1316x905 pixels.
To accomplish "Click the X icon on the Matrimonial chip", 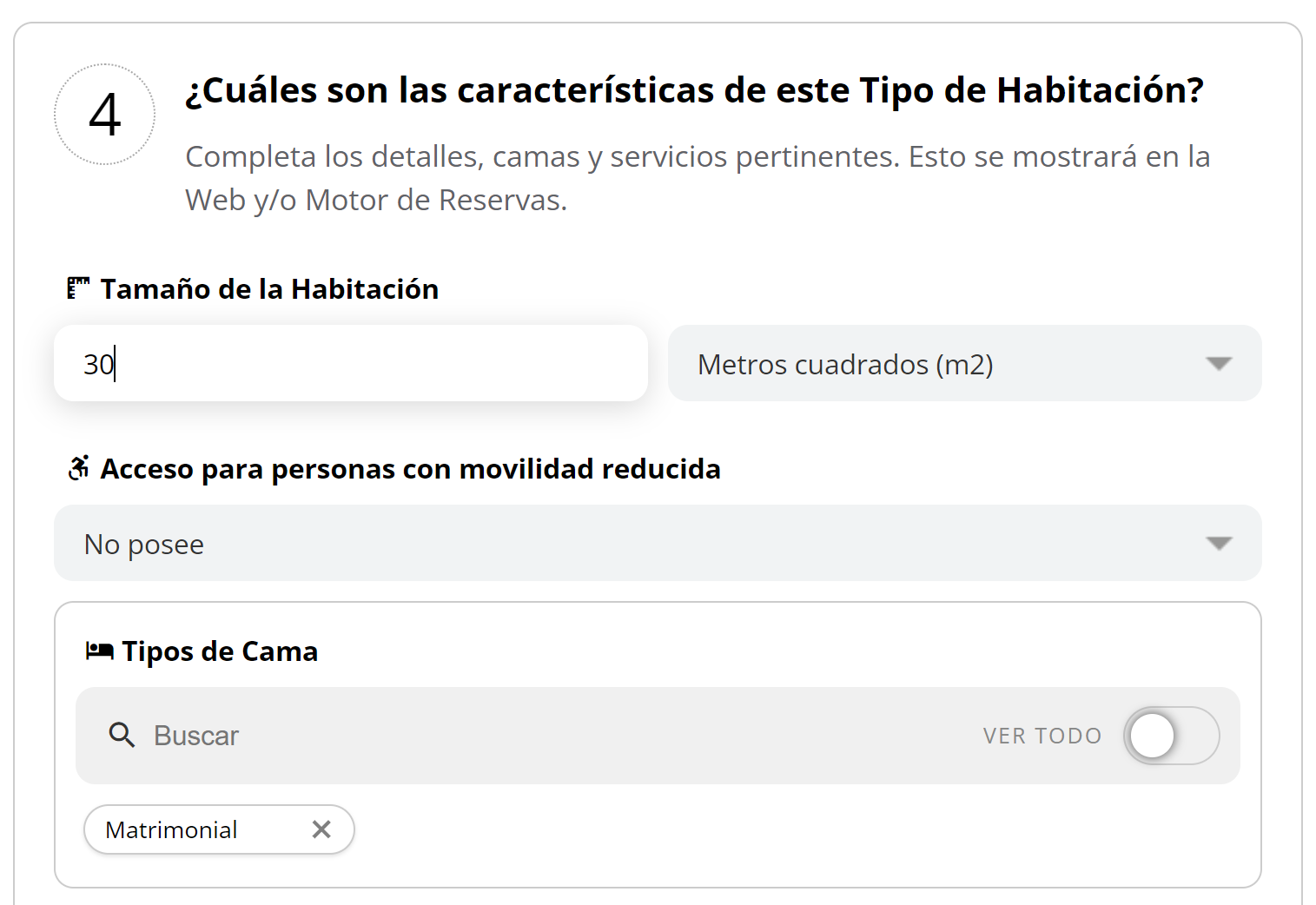I will tap(321, 829).
